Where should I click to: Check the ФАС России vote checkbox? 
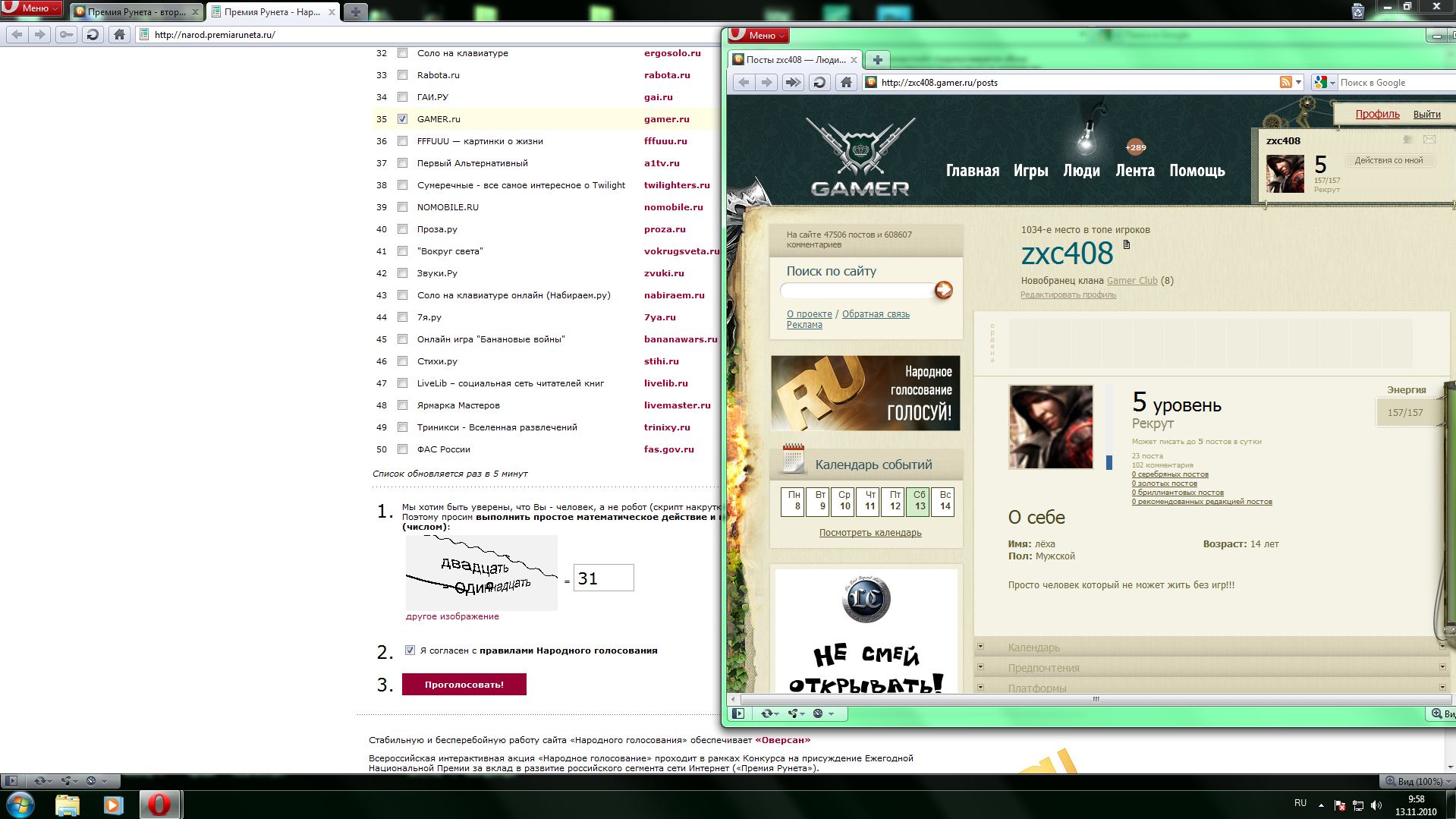pos(402,449)
